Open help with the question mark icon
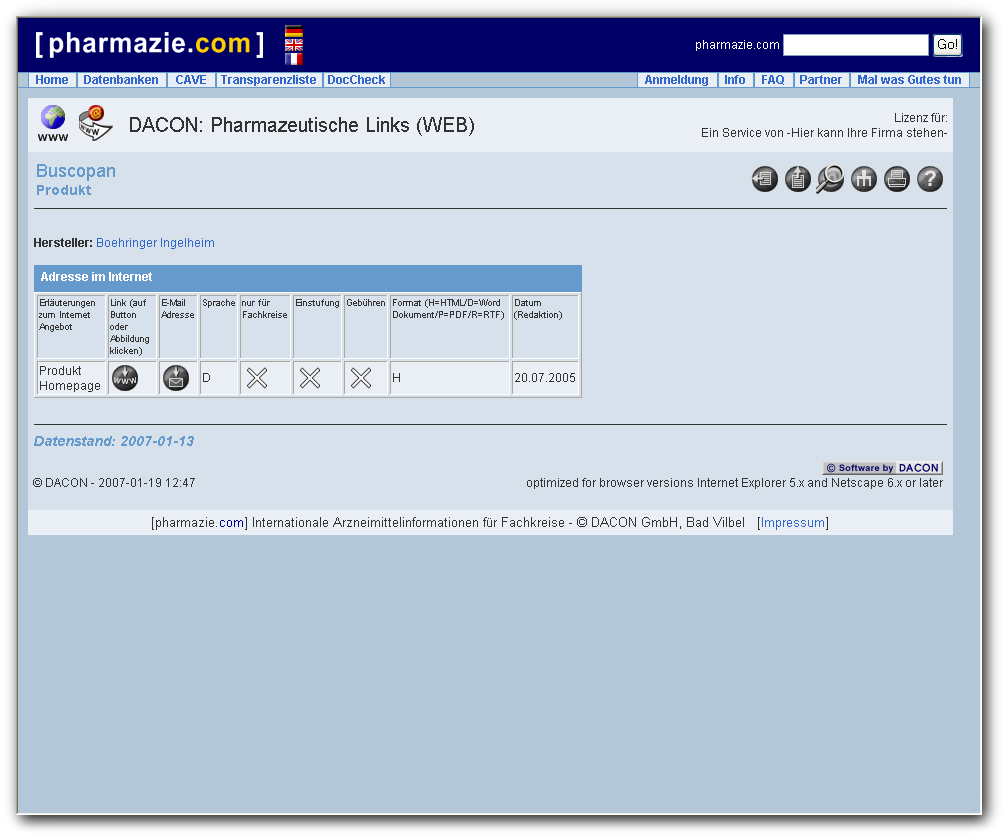1006x839 pixels. [929, 178]
